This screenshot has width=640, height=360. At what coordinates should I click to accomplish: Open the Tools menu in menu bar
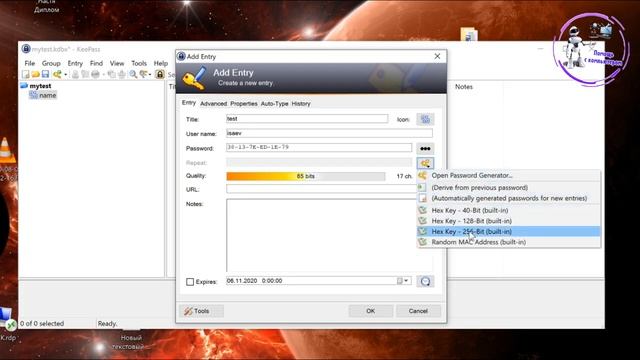pos(139,63)
